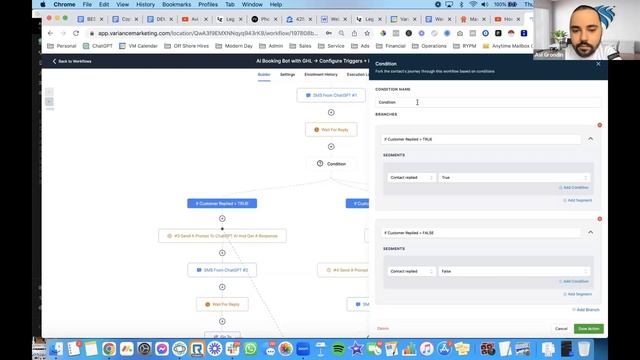The image size is (640, 360).
Task: Click the red Delete link
Action: click(x=383, y=329)
